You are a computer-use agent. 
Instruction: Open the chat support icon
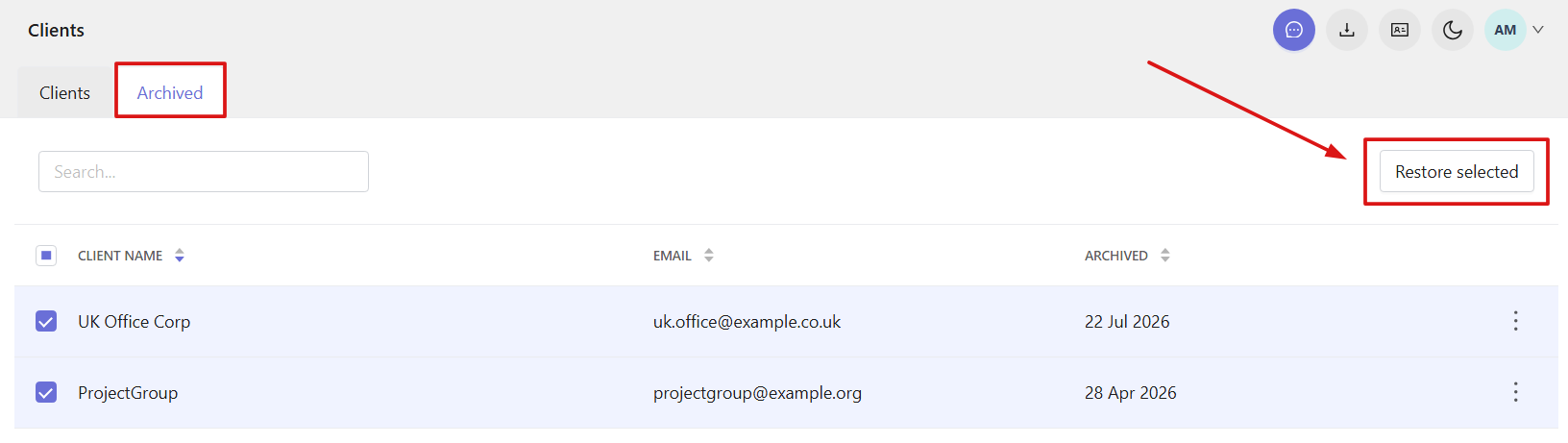click(1294, 30)
